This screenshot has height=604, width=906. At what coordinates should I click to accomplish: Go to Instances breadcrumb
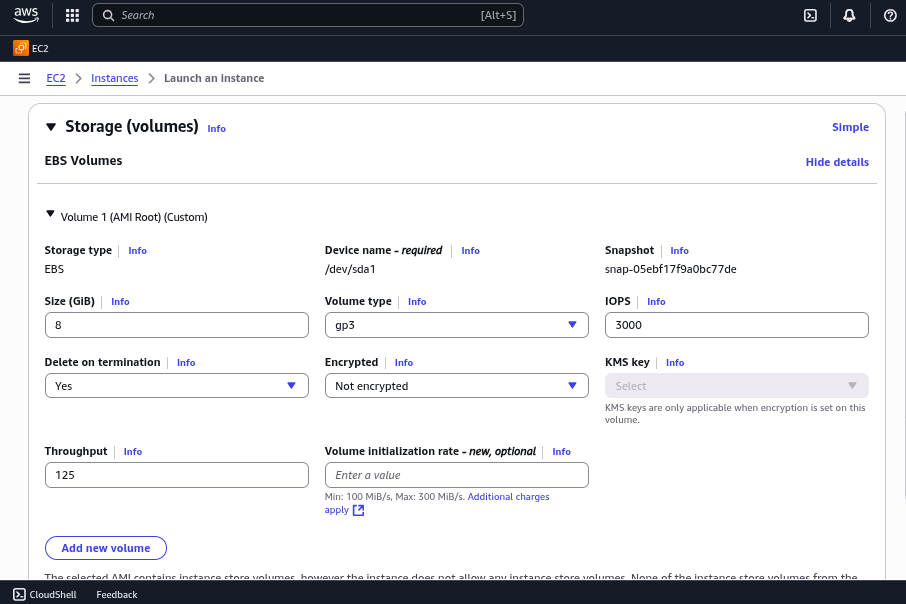pos(114,78)
